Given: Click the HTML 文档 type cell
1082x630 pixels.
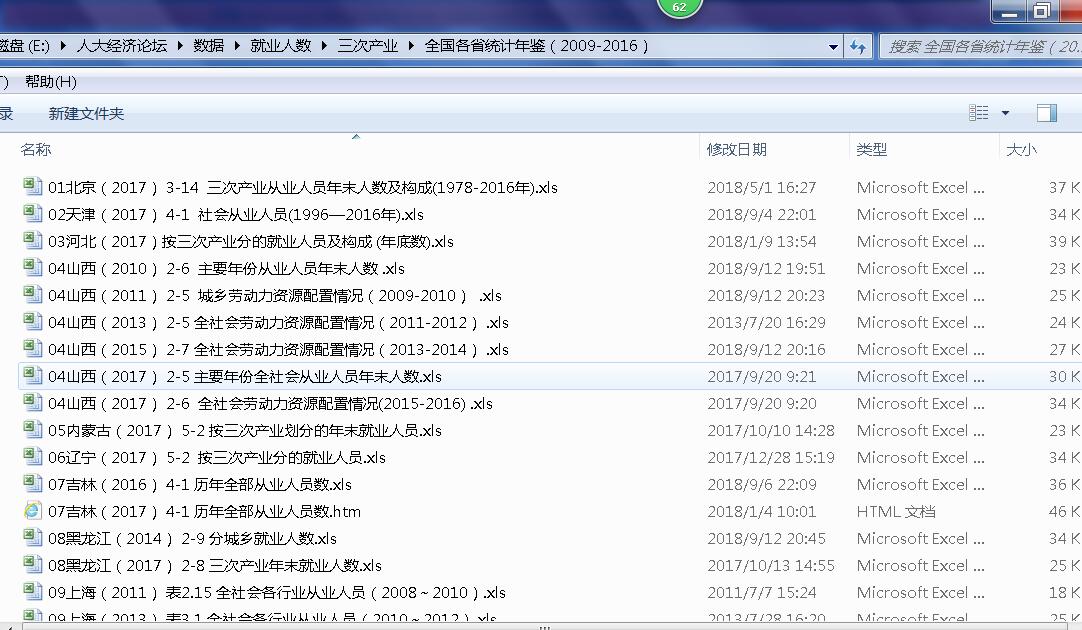Looking at the screenshot, I should point(896,511).
